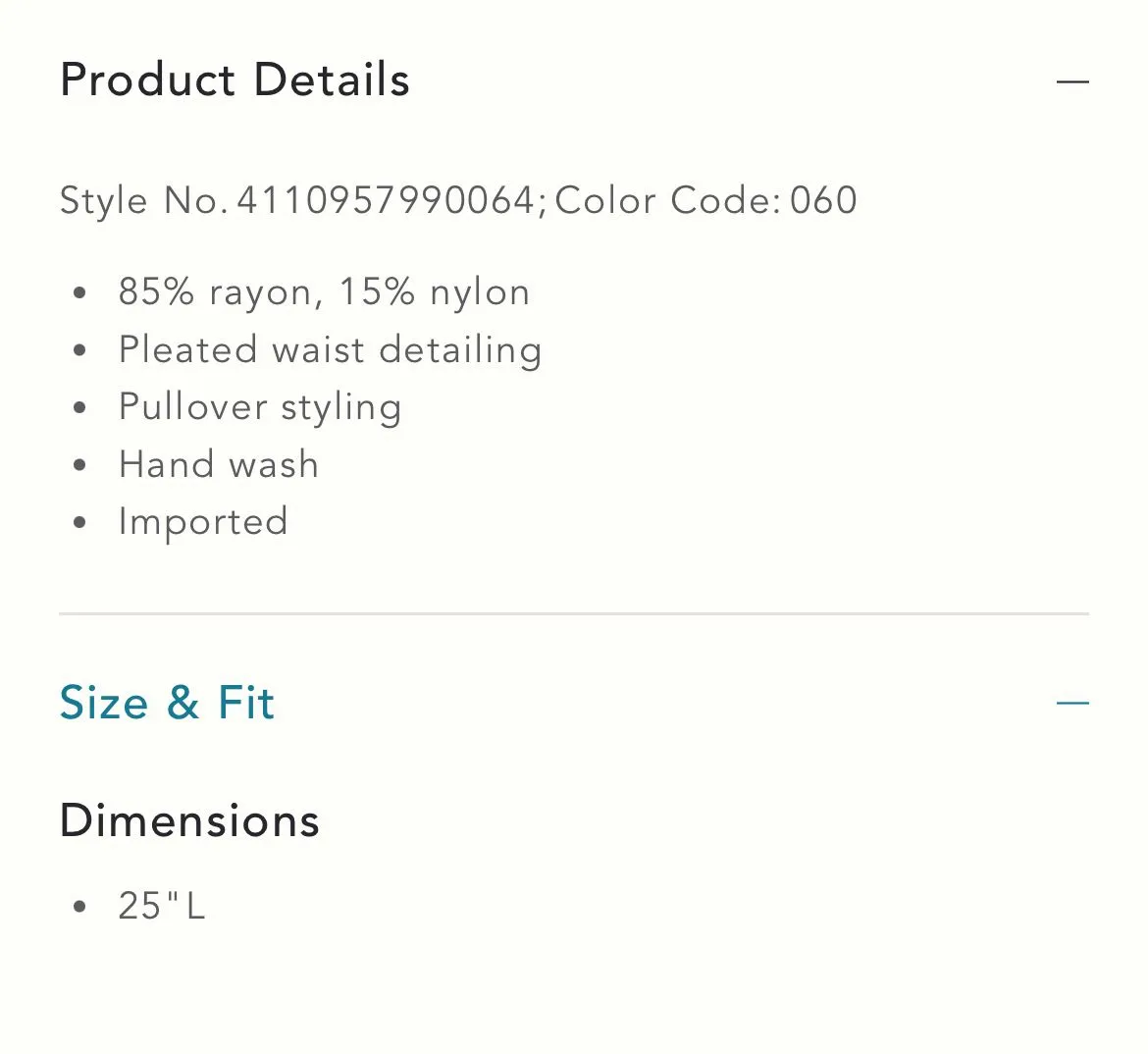Click the bullet before 25" L
The width and height of the screenshot is (1148, 1054).
click(79, 907)
